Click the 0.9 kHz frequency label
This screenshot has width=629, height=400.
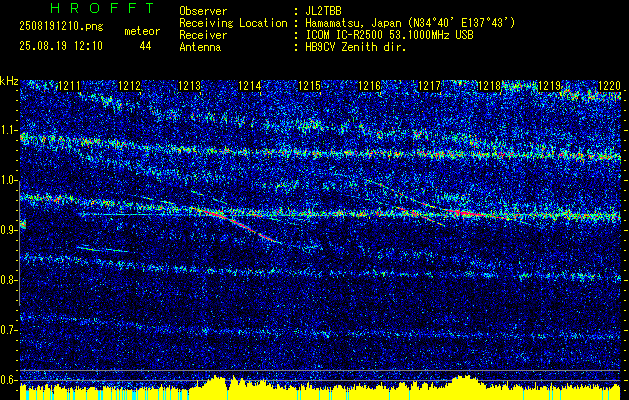click(x=9, y=230)
